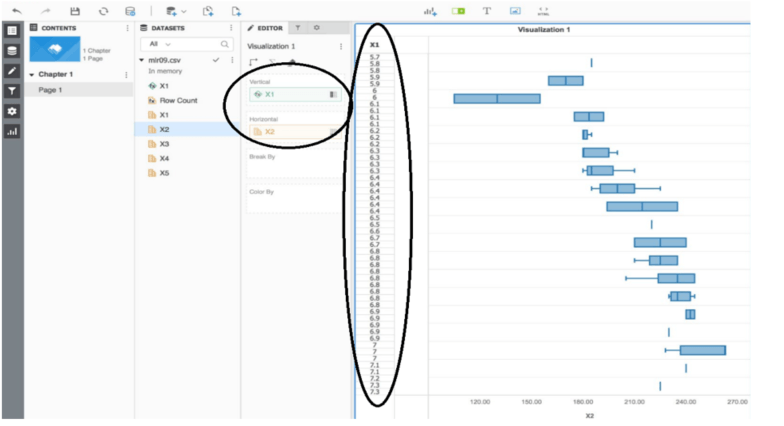Insert an image using the toolbar icon
The height and width of the screenshot is (426, 784).
pyautogui.click(x=515, y=10)
